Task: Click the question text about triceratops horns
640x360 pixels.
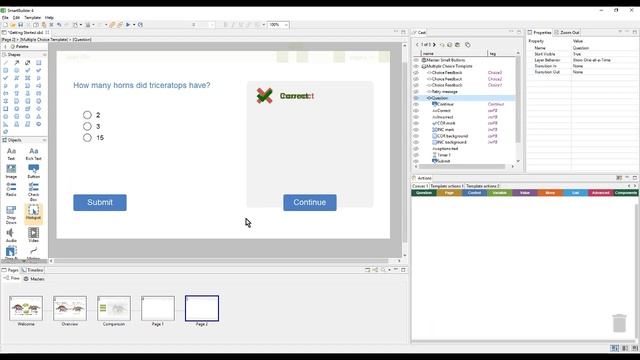Action: (142, 85)
